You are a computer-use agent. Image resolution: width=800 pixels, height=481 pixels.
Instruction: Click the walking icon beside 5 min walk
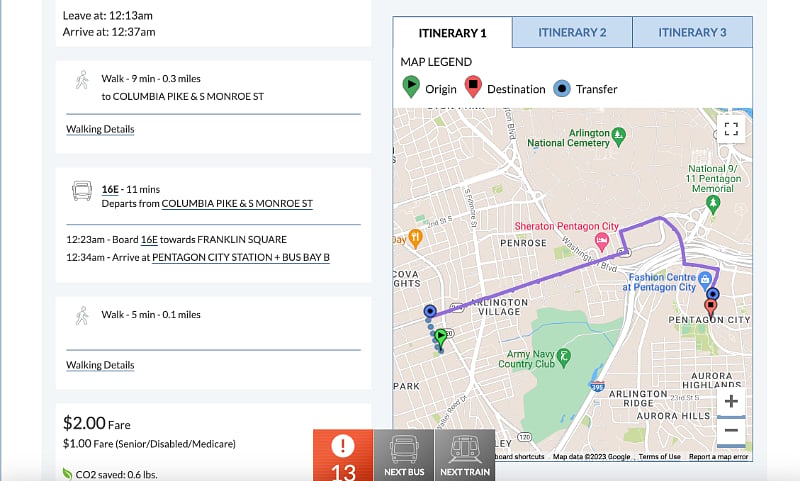[x=82, y=316]
